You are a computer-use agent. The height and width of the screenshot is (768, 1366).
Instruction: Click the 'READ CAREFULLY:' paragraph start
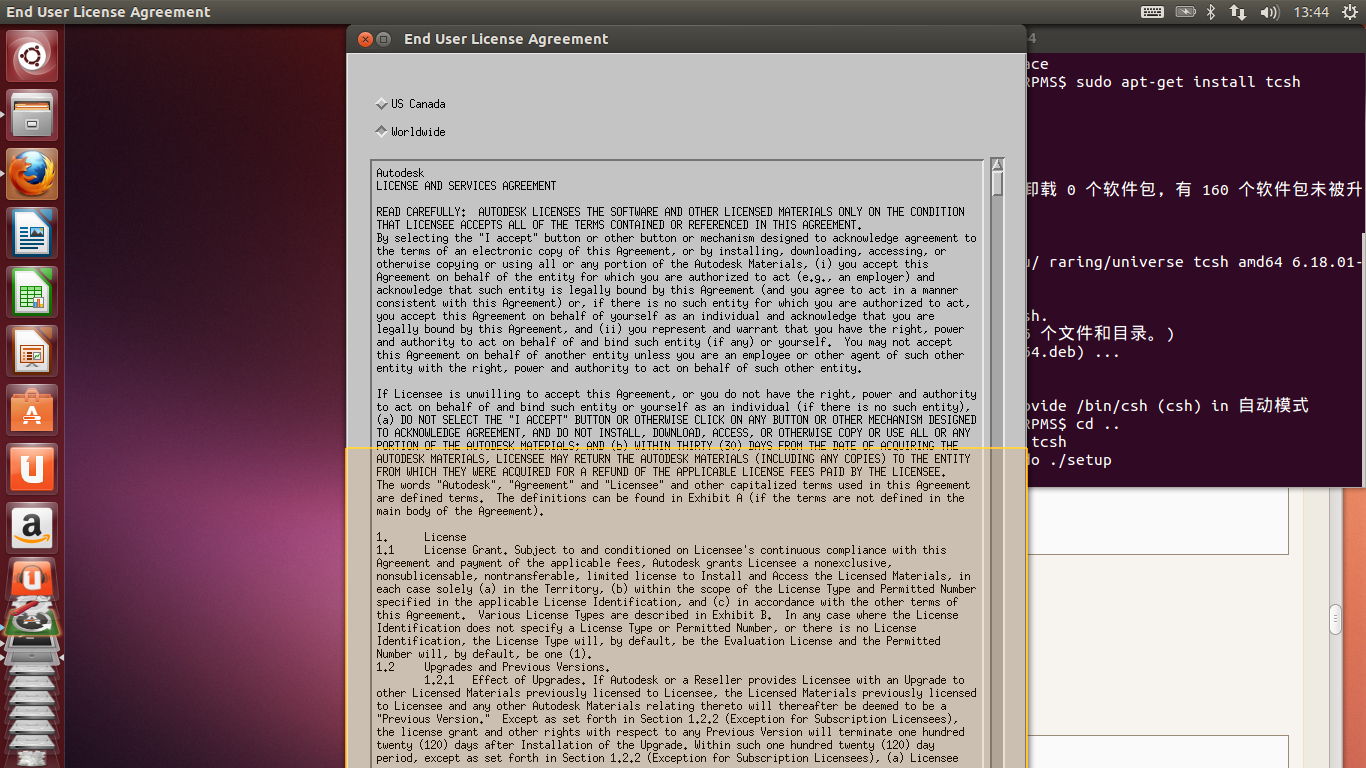pos(420,212)
